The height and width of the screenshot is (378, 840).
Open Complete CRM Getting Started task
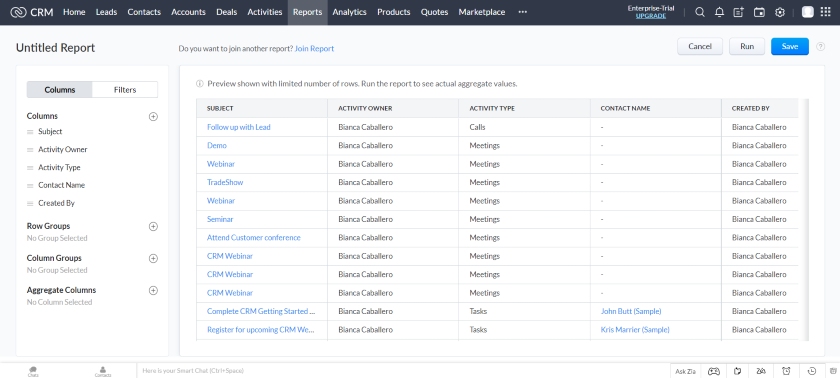coord(261,312)
